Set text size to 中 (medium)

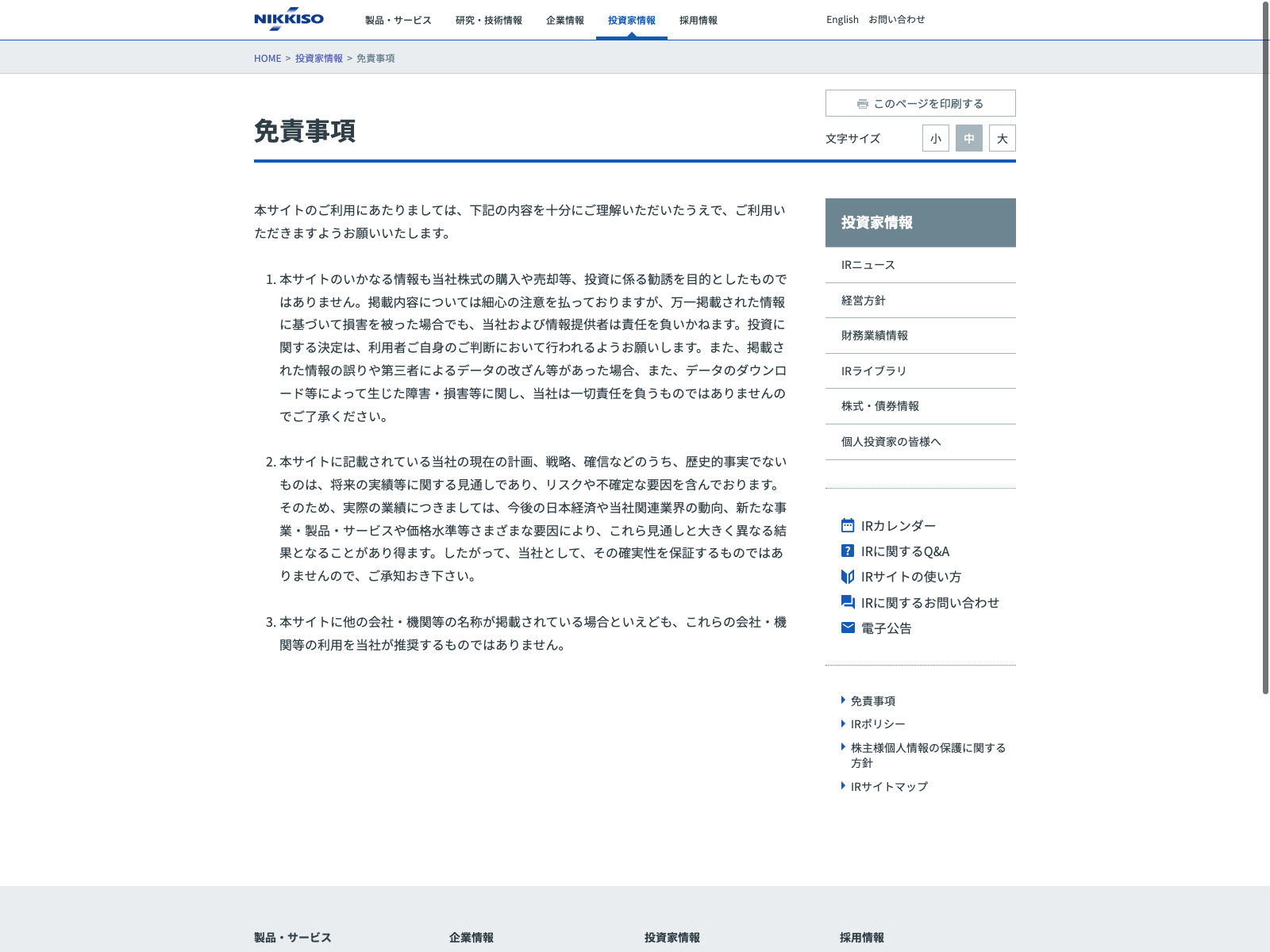969,138
